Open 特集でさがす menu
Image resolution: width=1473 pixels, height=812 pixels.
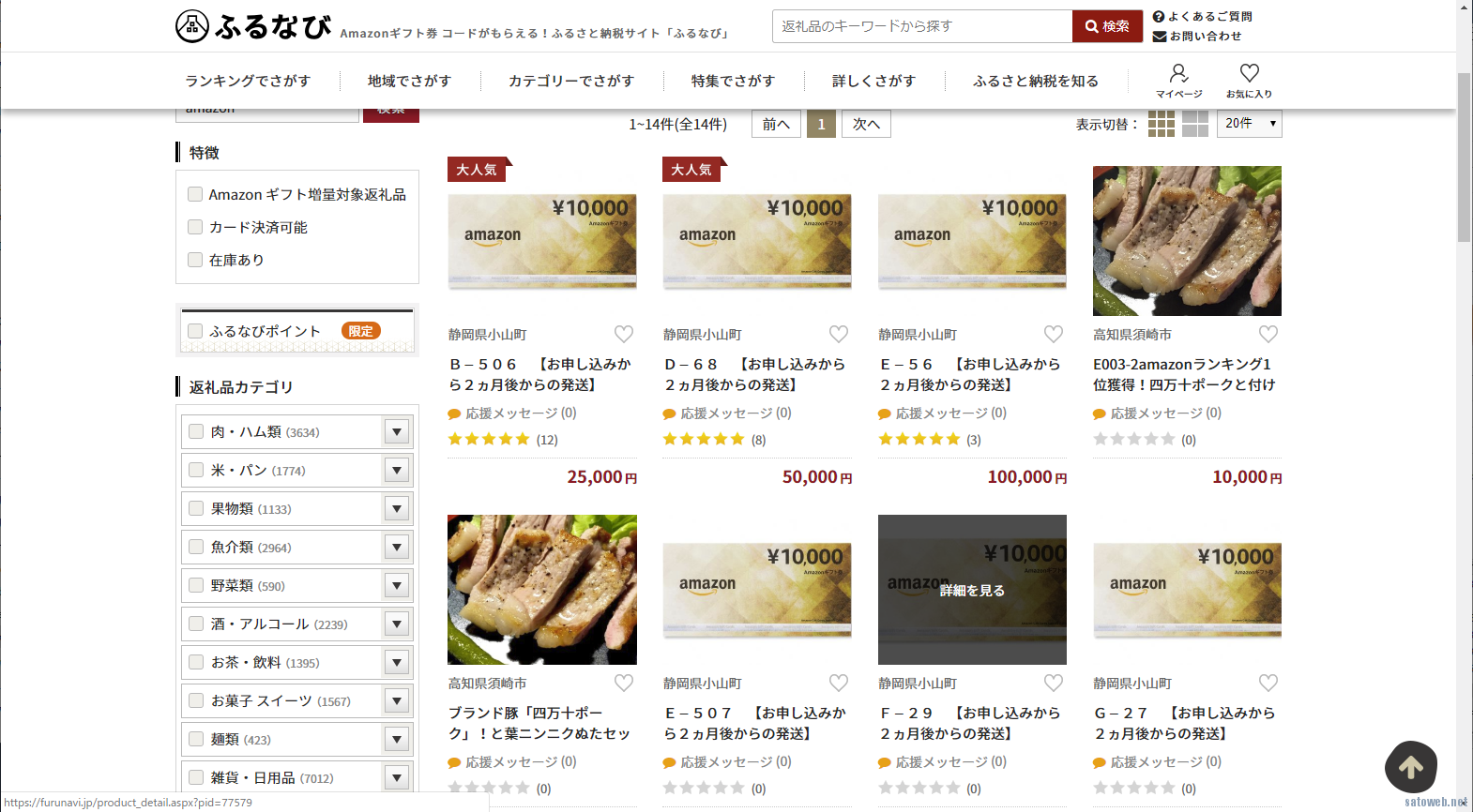(x=733, y=81)
